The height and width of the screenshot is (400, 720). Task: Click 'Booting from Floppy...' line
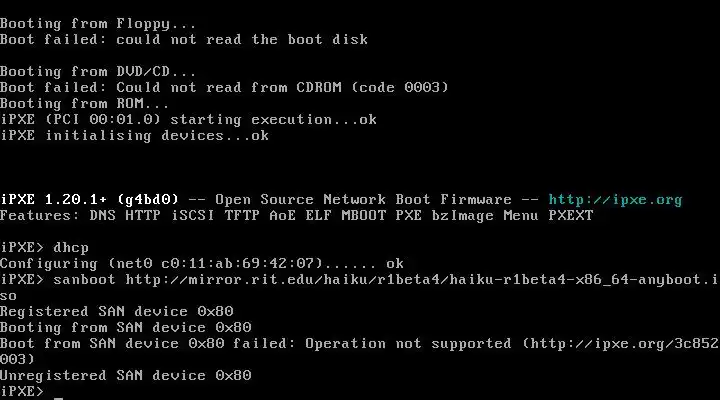point(98,24)
